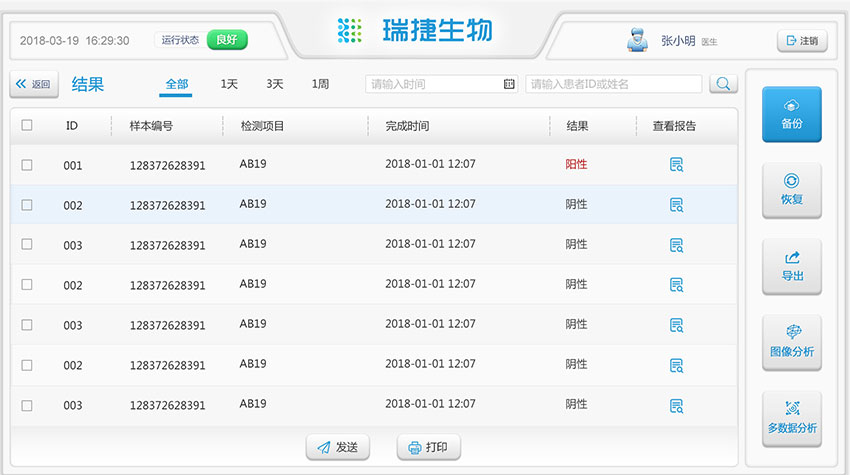Screen dimensions: 850x475
Task: View report icon in highlighted second row
Action: pos(676,205)
